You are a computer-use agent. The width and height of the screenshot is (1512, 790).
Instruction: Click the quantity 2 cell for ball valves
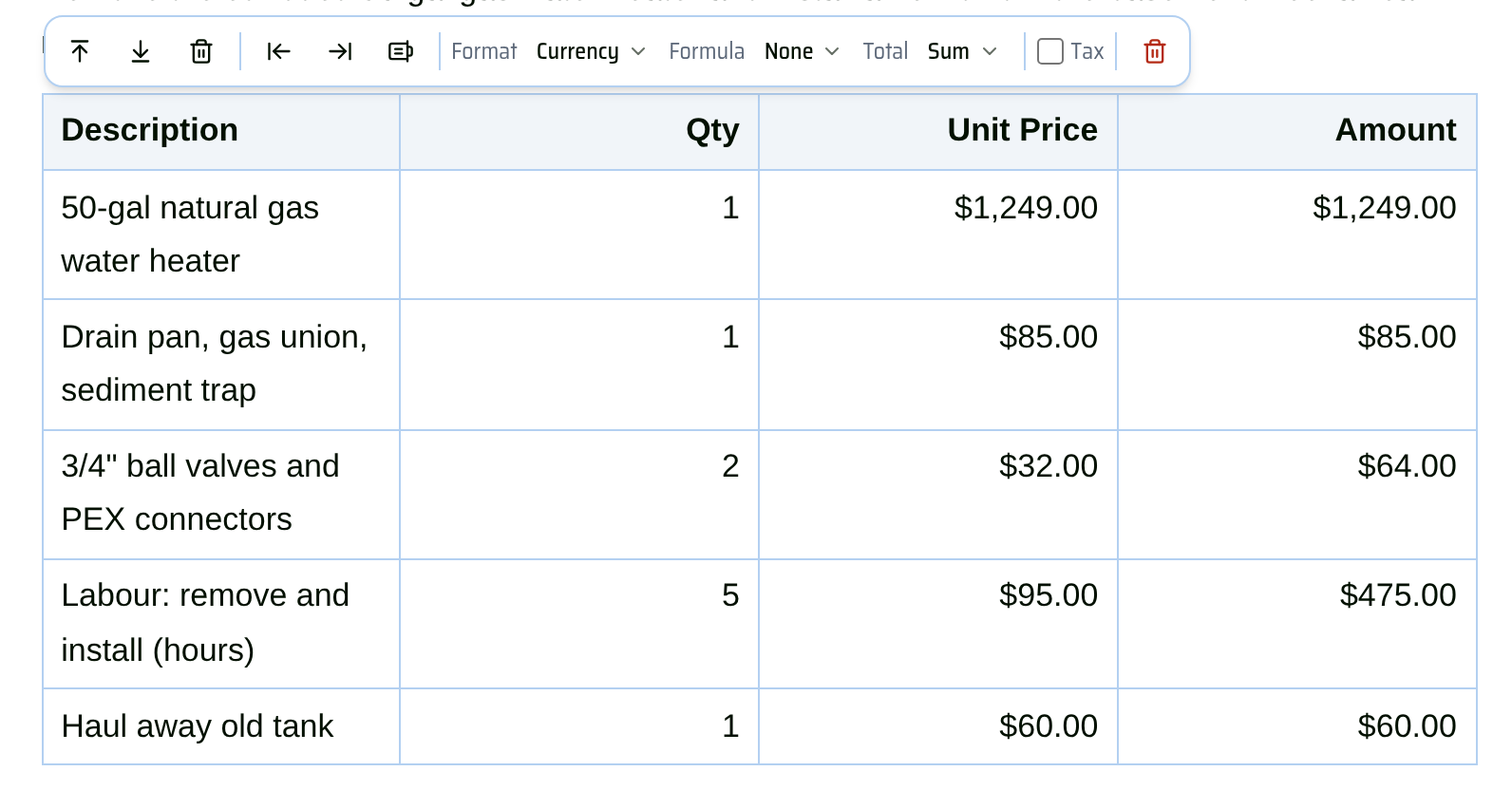pyautogui.click(x=579, y=495)
